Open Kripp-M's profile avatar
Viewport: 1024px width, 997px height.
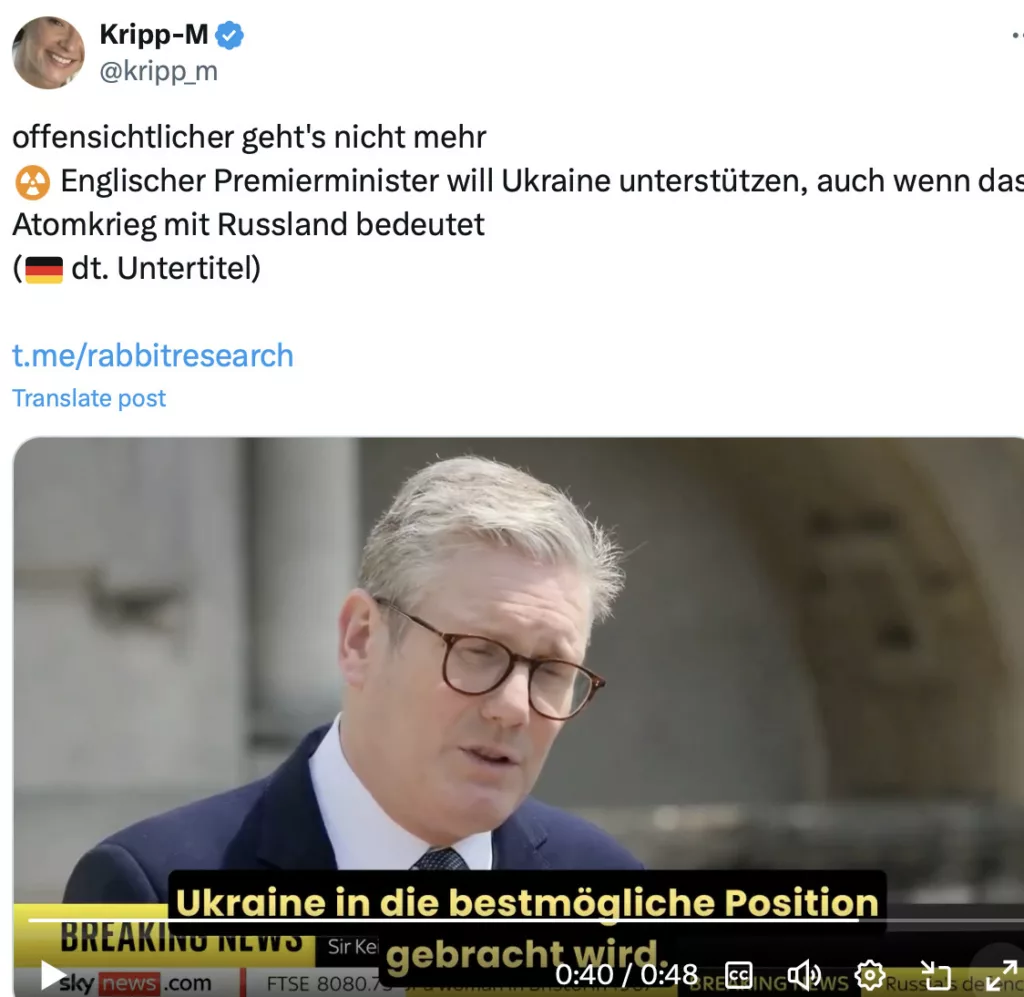(x=48, y=53)
